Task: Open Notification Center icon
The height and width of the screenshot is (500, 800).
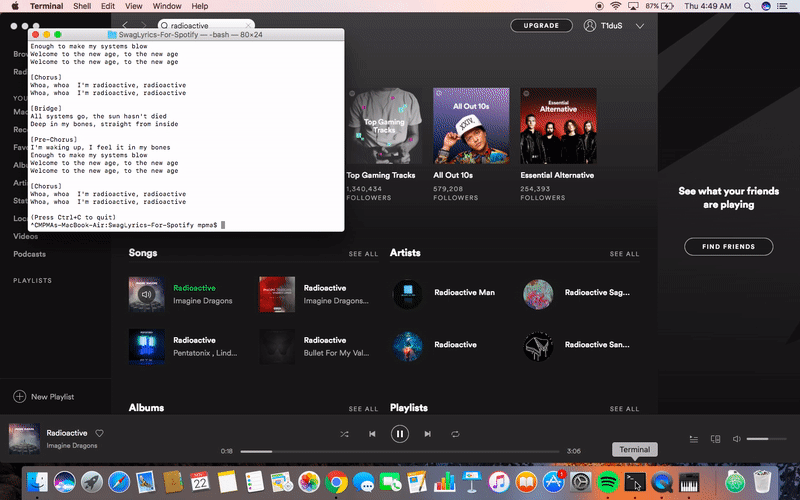Action: click(x=782, y=6)
